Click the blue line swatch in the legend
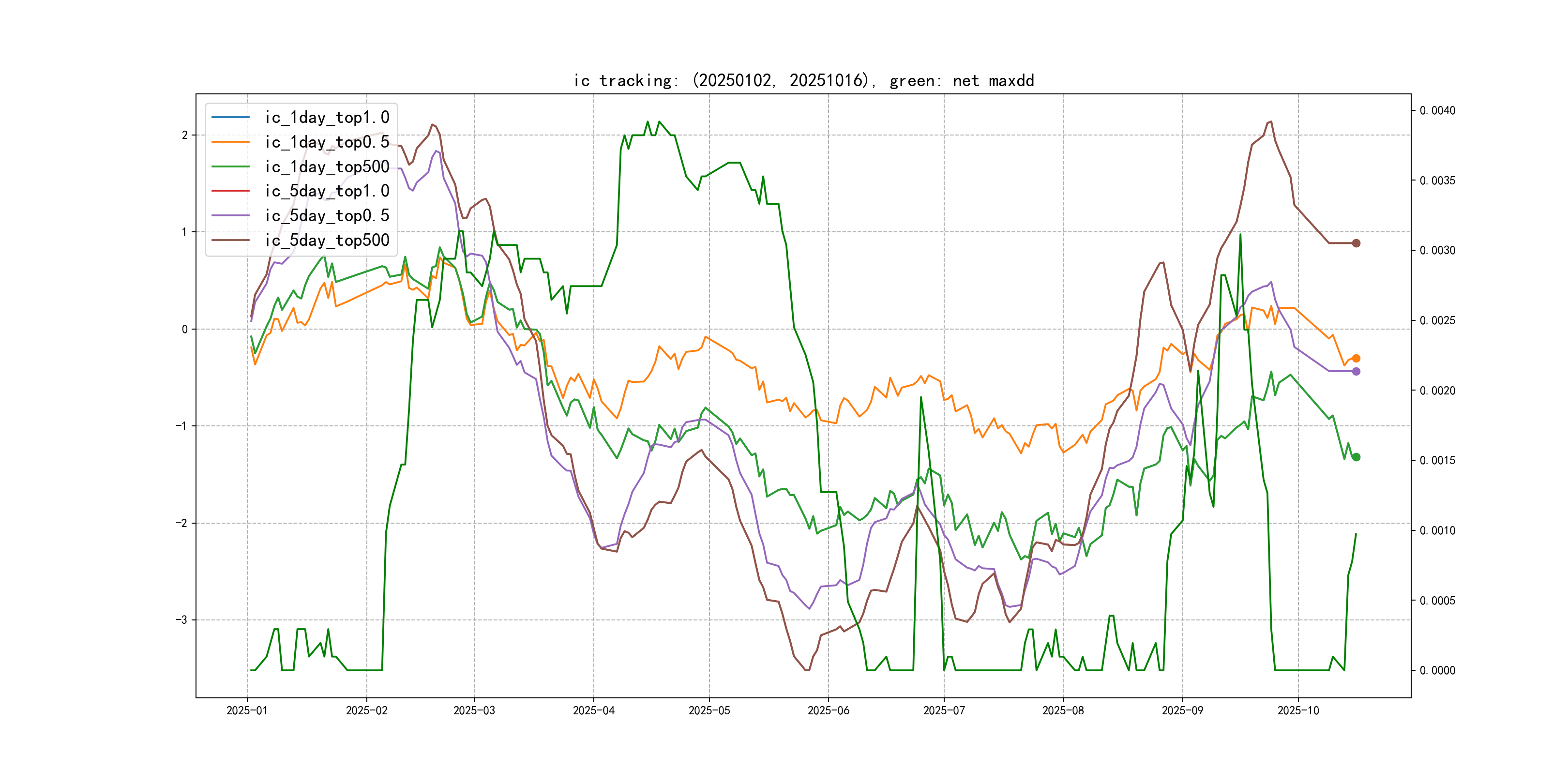Viewport: 1568px width, 784px height. coord(230,117)
